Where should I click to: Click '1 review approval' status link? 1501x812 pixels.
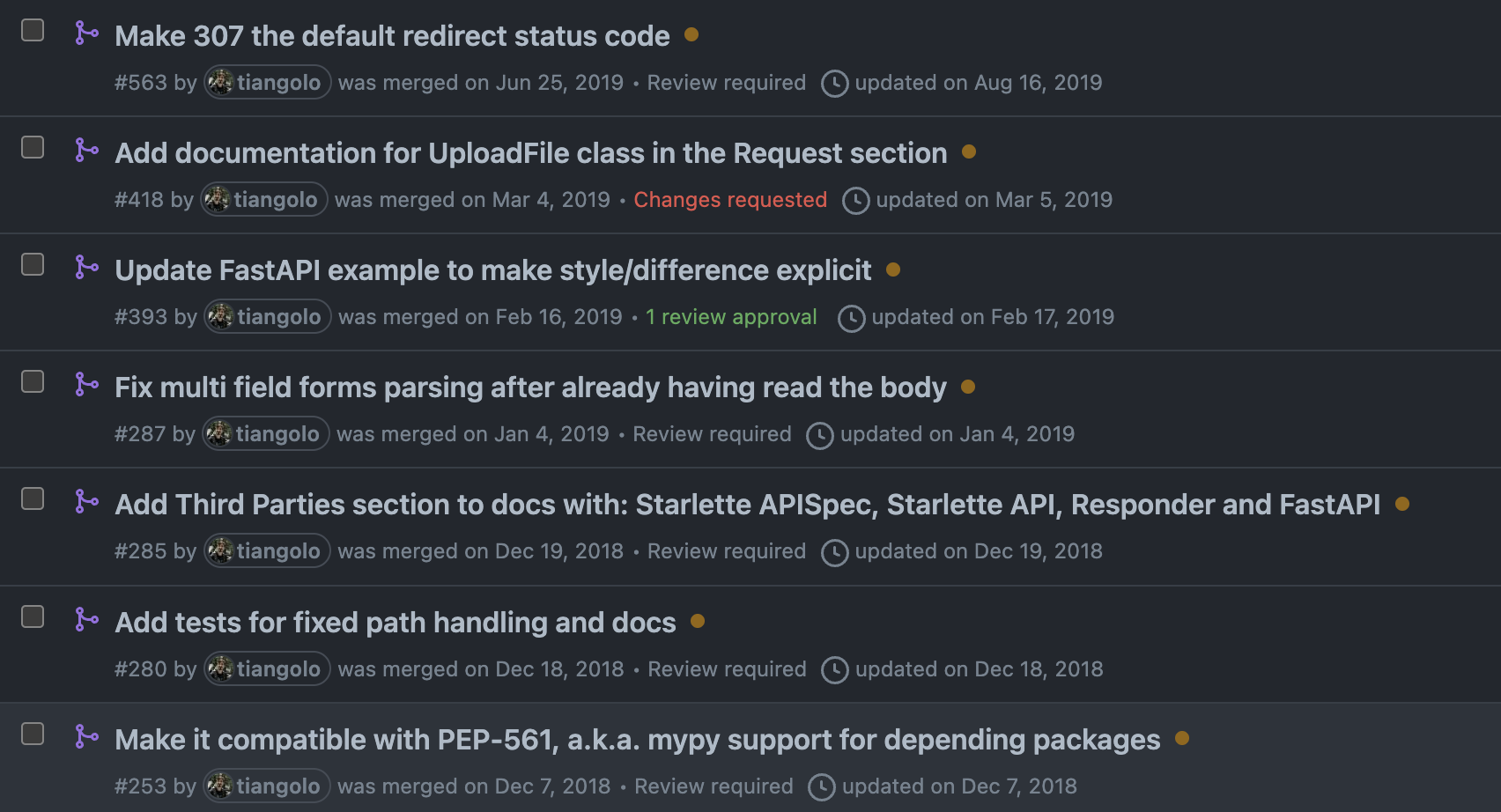click(x=731, y=317)
